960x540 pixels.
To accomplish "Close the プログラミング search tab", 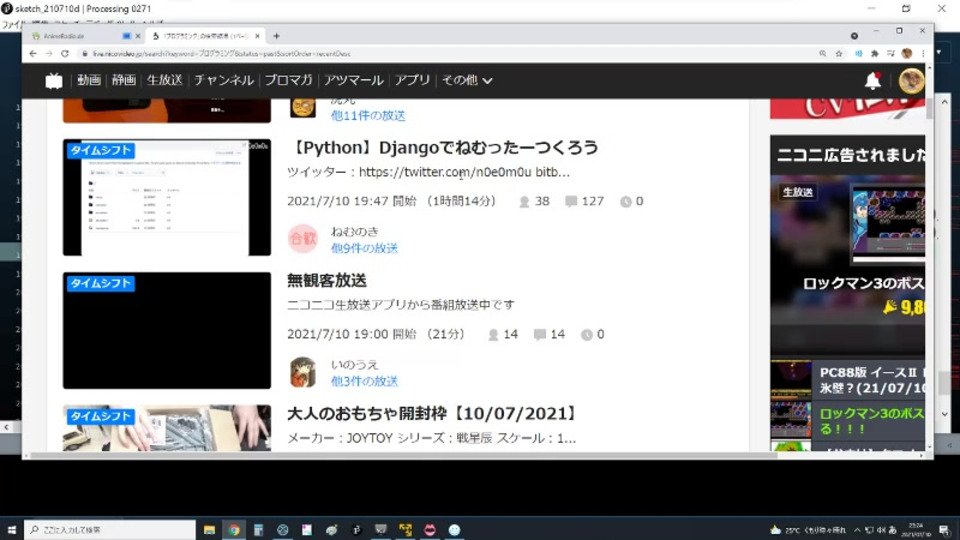I will [x=257, y=36].
